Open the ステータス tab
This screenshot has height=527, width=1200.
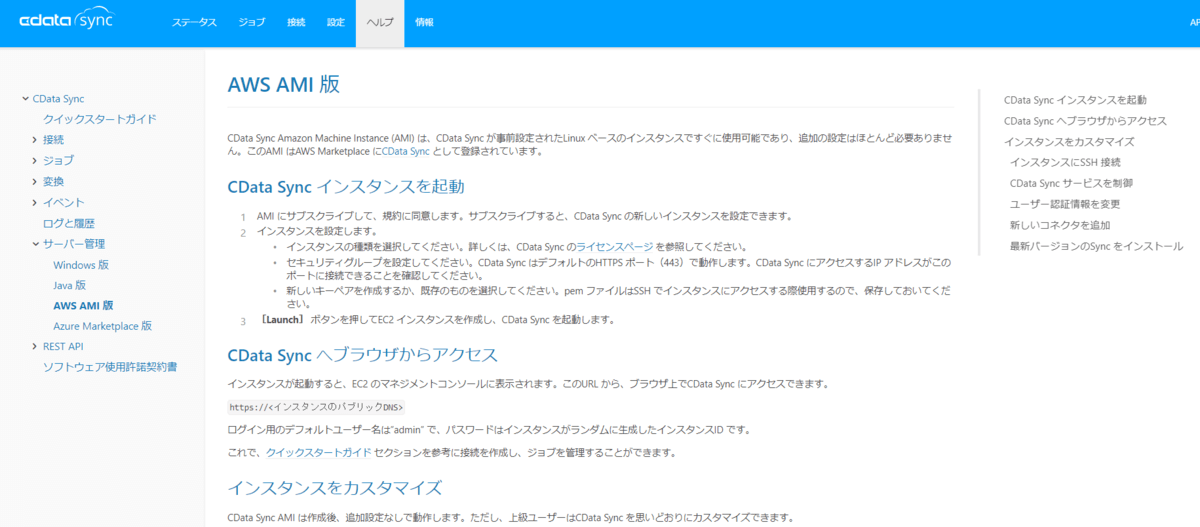[x=194, y=23]
